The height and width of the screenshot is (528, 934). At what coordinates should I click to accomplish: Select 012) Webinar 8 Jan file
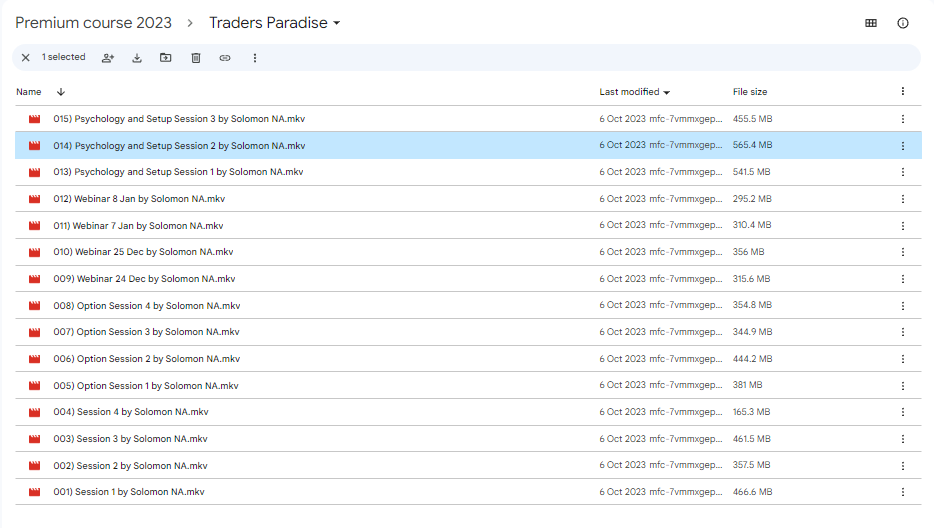(x=468, y=199)
